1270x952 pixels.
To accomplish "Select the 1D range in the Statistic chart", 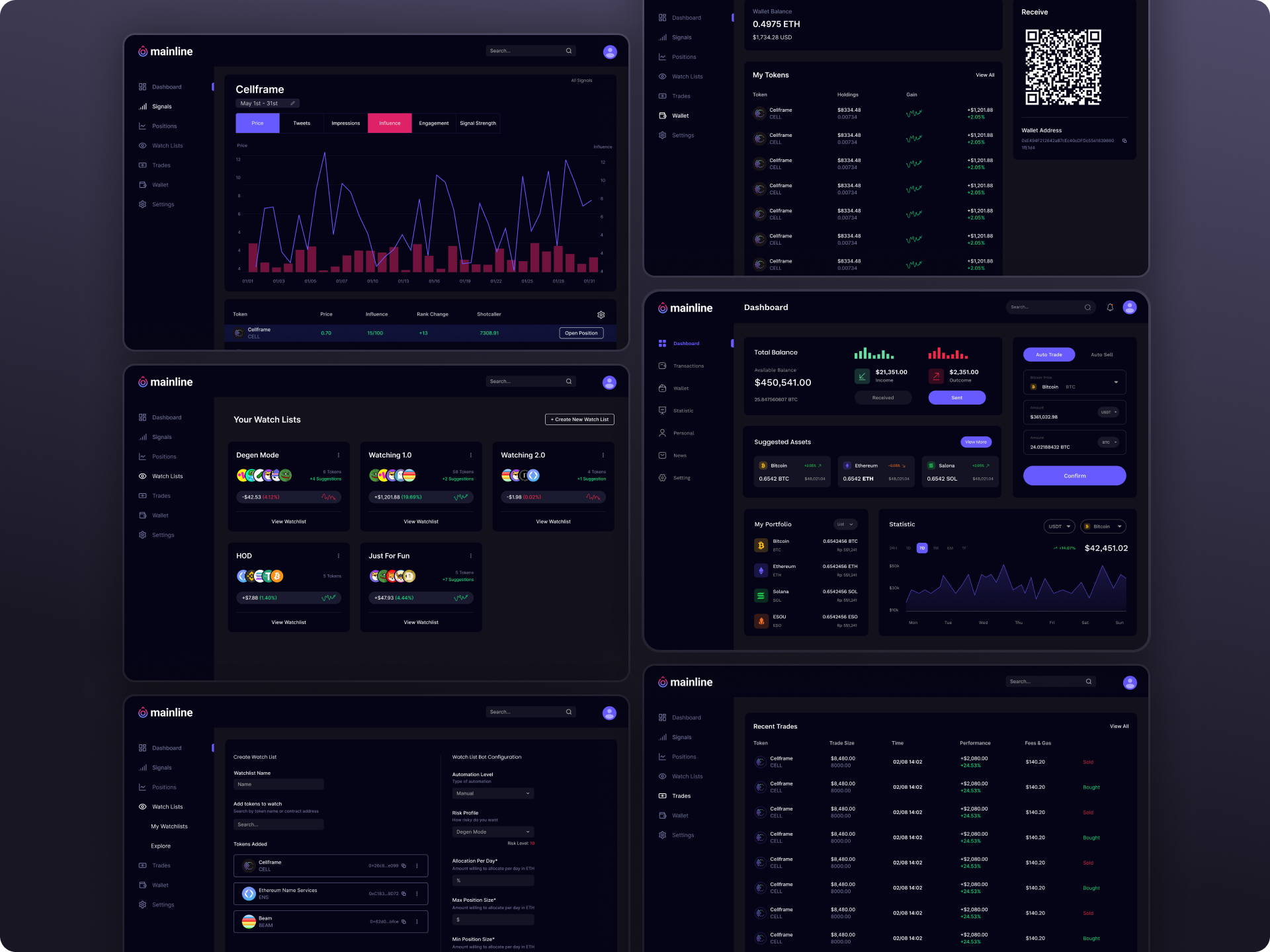I will pyautogui.click(x=908, y=548).
